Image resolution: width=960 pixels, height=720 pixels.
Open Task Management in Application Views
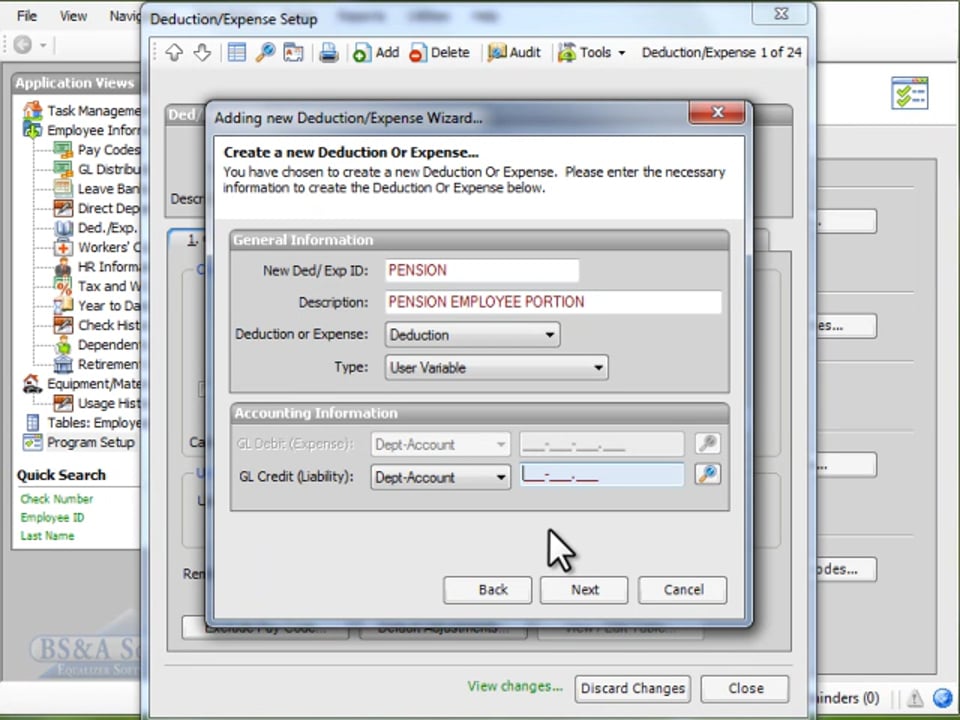point(81,111)
